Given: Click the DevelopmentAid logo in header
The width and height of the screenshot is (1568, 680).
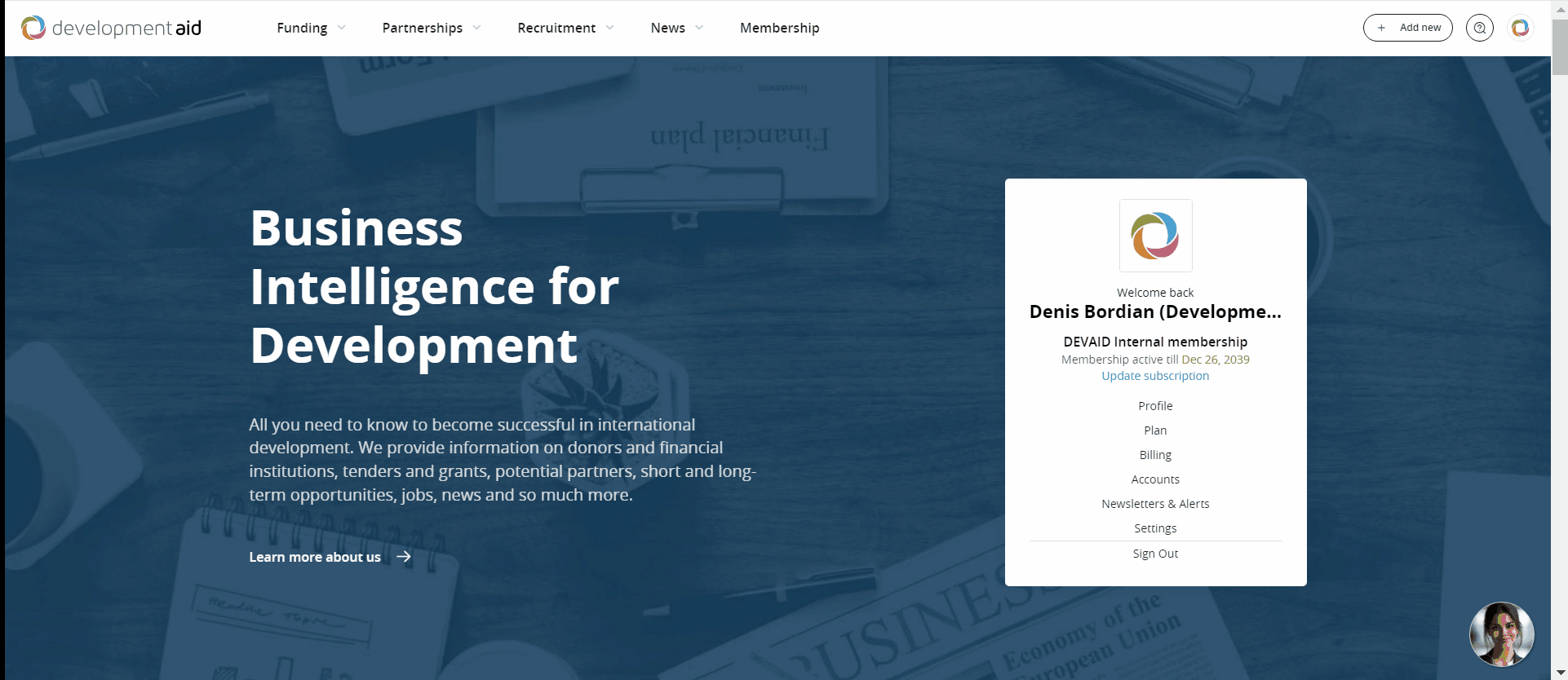Looking at the screenshot, I should point(112,28).
